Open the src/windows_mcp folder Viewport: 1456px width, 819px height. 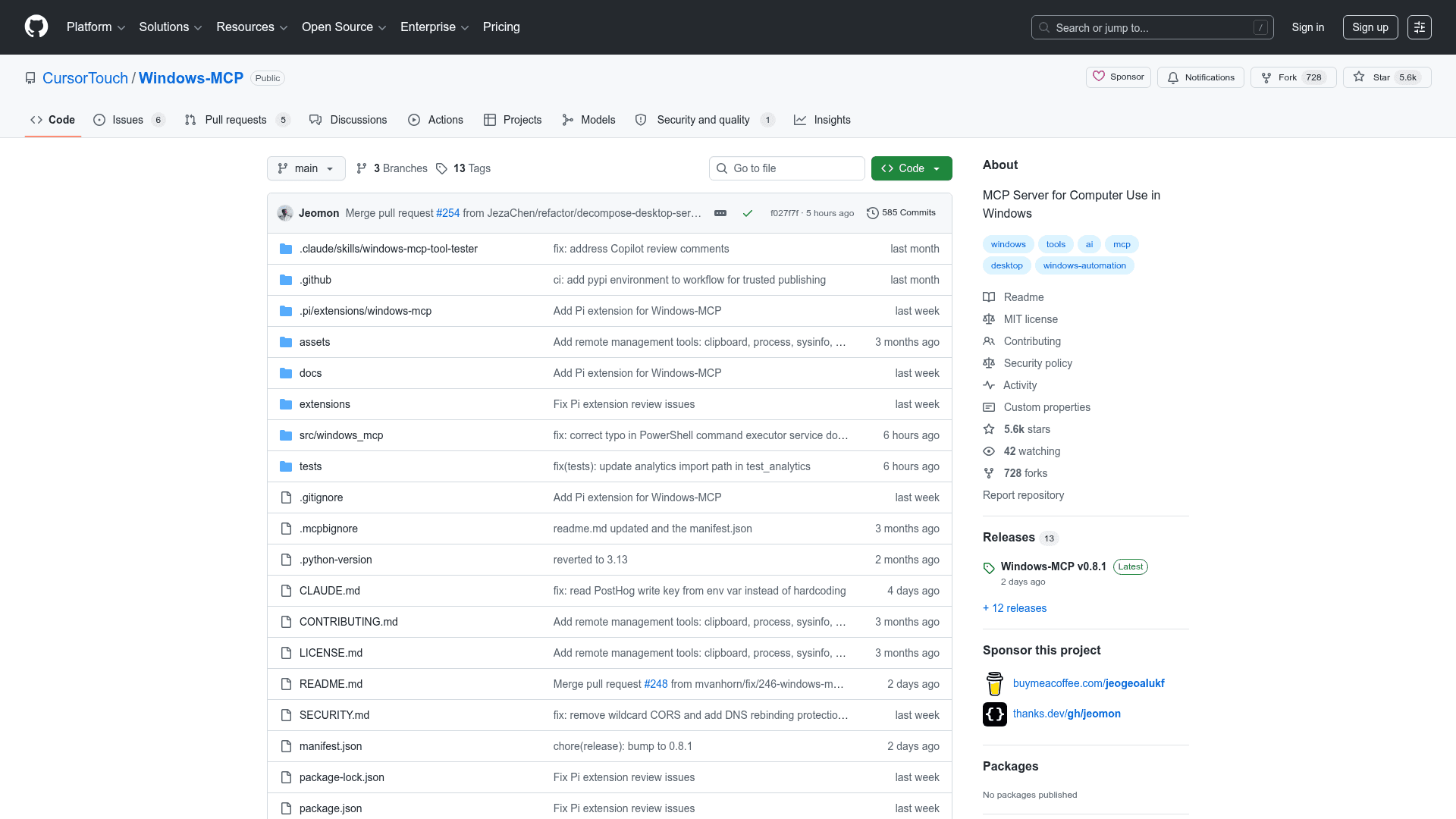(341, 435)
